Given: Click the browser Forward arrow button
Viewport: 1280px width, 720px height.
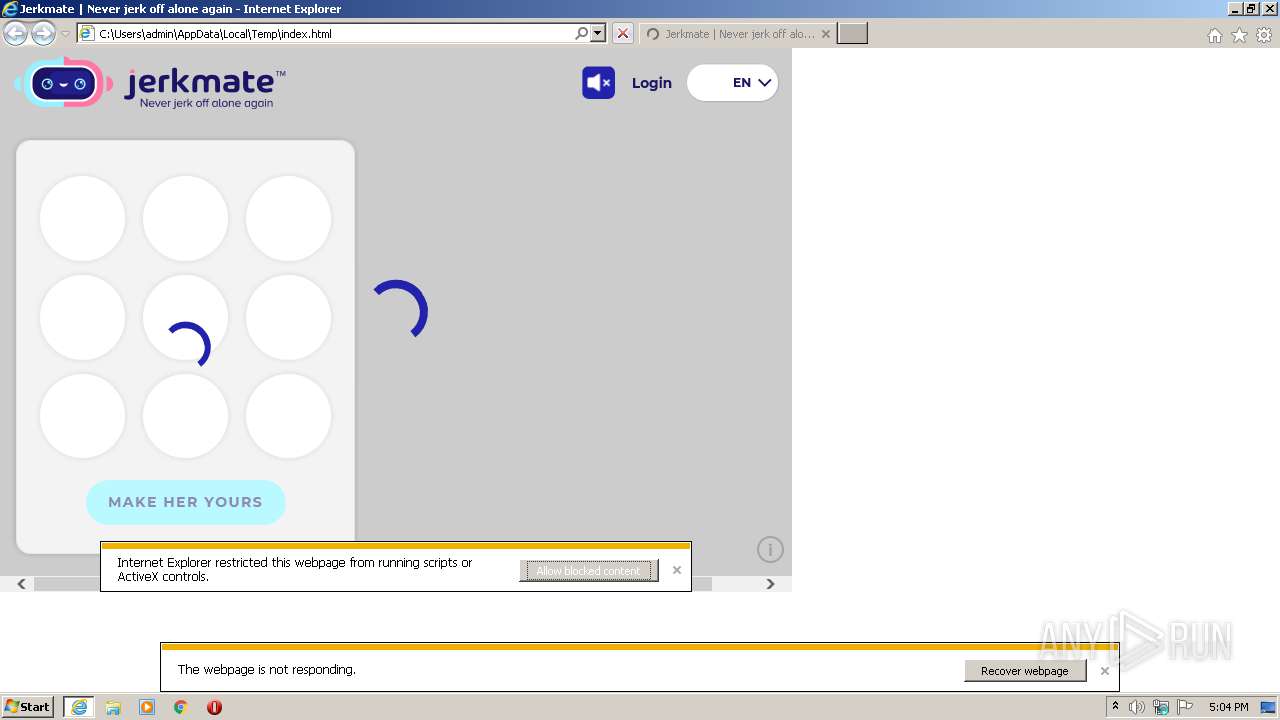Looking at the screenshot, I should (x=43, y=34).
